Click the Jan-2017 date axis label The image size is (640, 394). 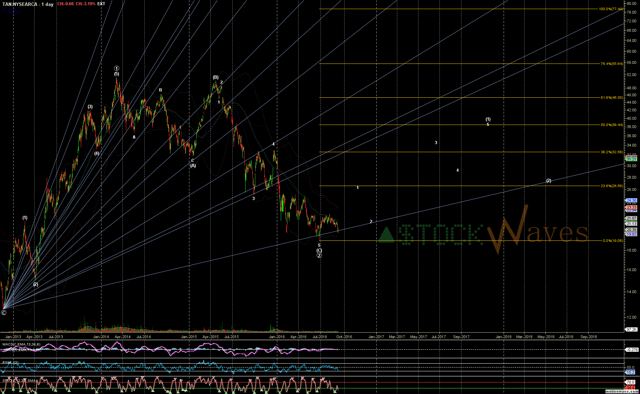[x=376, y=337]
